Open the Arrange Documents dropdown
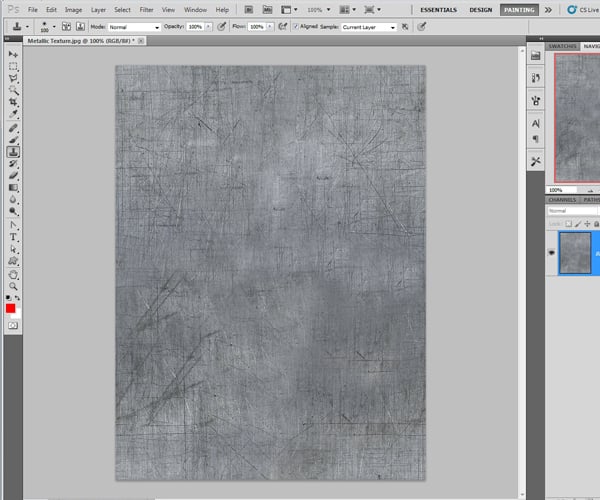Image resolution: width=600 pixels, height=500 pixels. point(348,10)
